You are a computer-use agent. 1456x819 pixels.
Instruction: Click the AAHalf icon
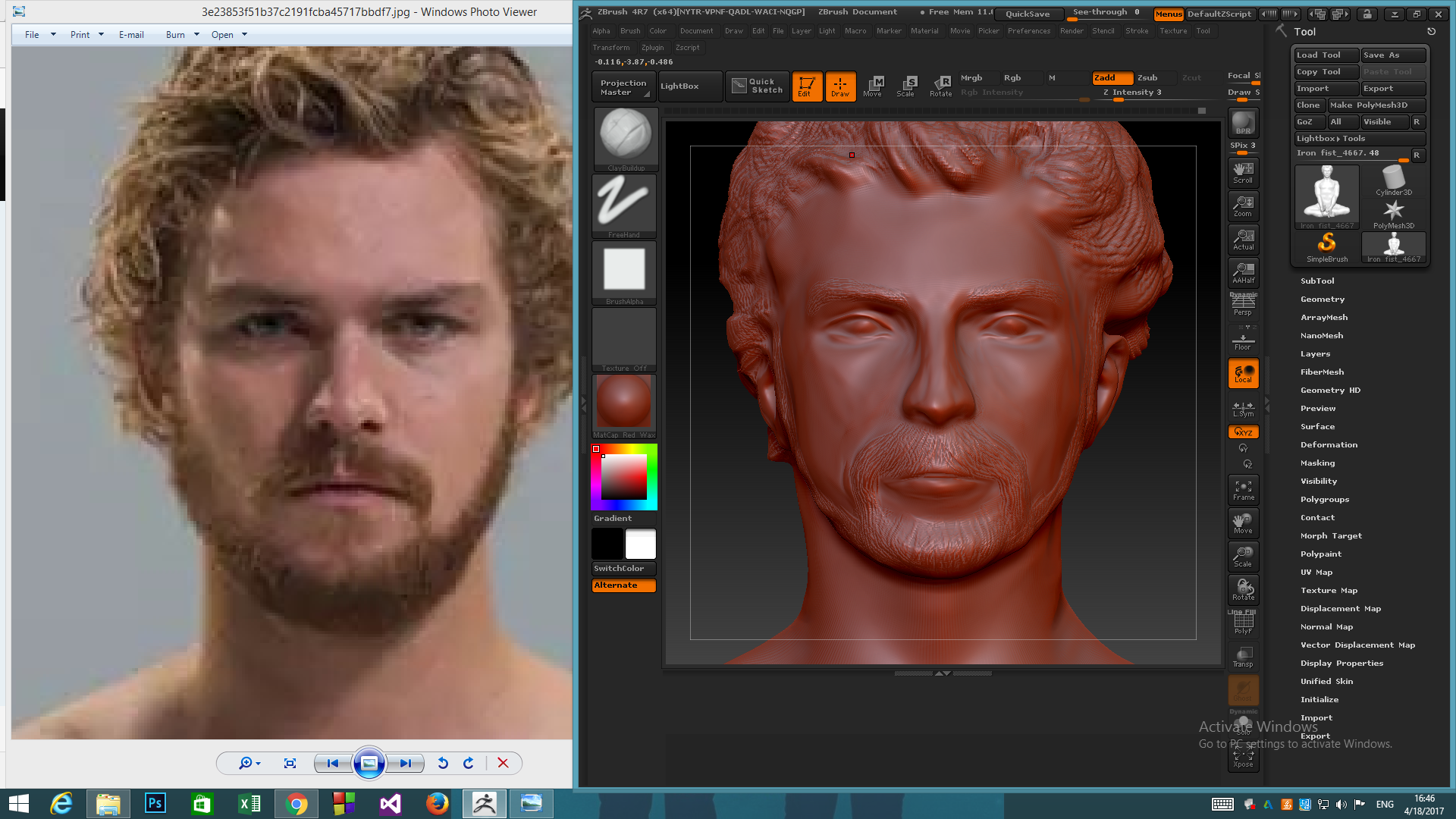(x=1243, y=273)
